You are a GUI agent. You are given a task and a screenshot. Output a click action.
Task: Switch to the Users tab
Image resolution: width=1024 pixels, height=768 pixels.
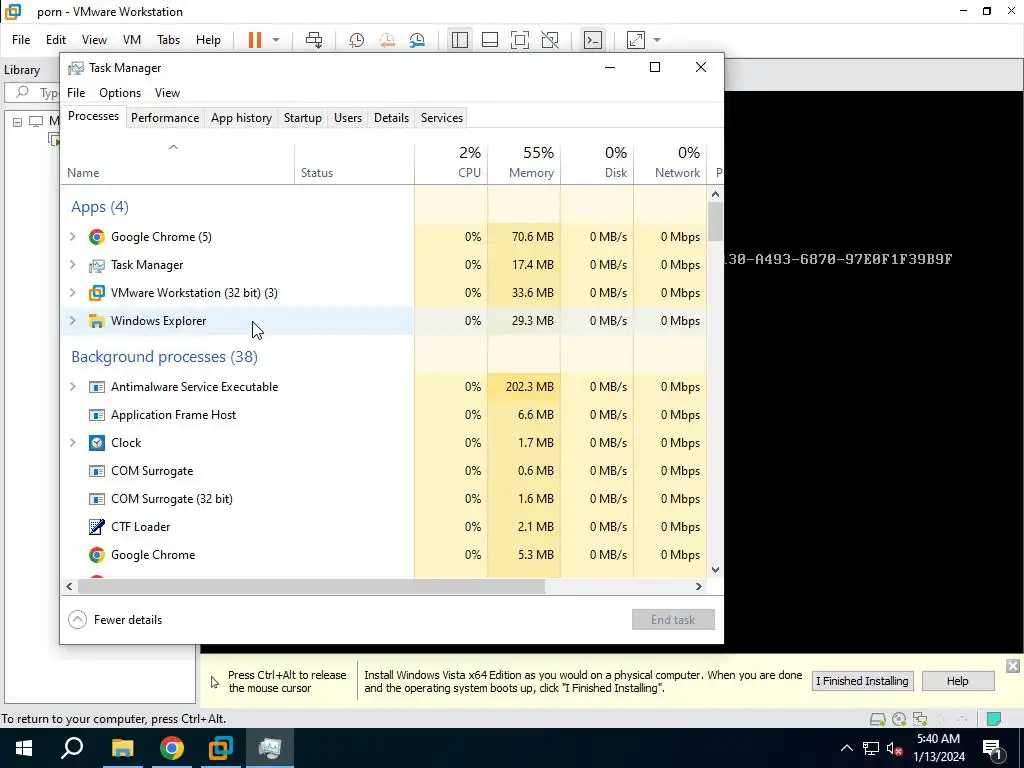click(x=347, y=118)
